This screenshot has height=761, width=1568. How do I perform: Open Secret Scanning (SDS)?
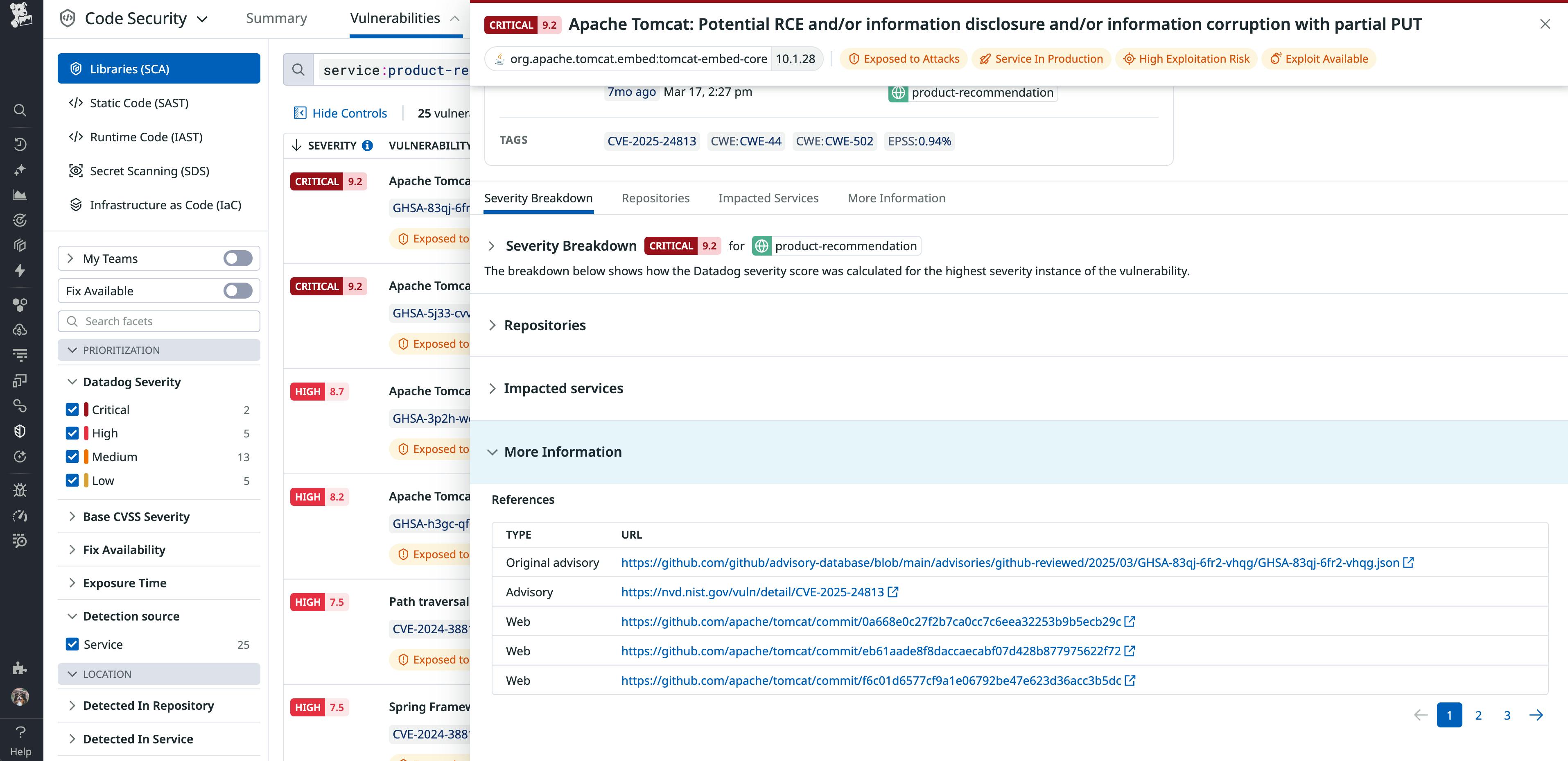[x=150, y=171]
